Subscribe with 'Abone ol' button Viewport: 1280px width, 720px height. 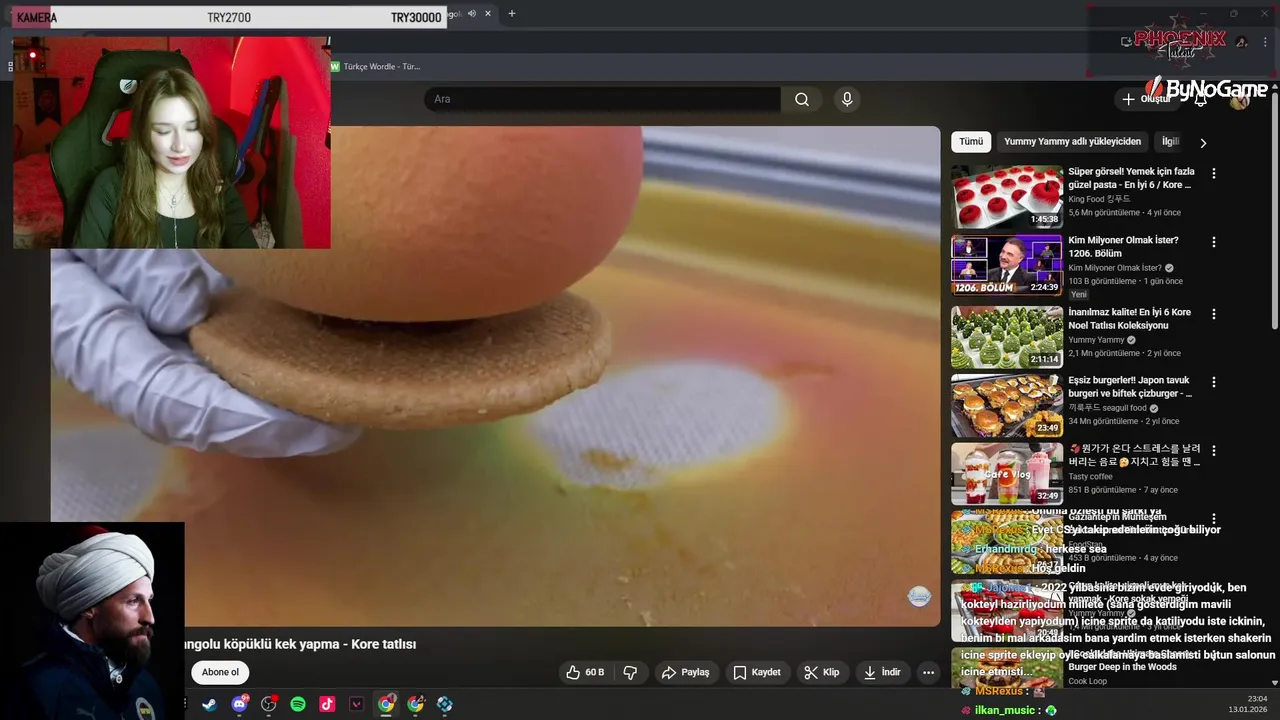[220, 672]
